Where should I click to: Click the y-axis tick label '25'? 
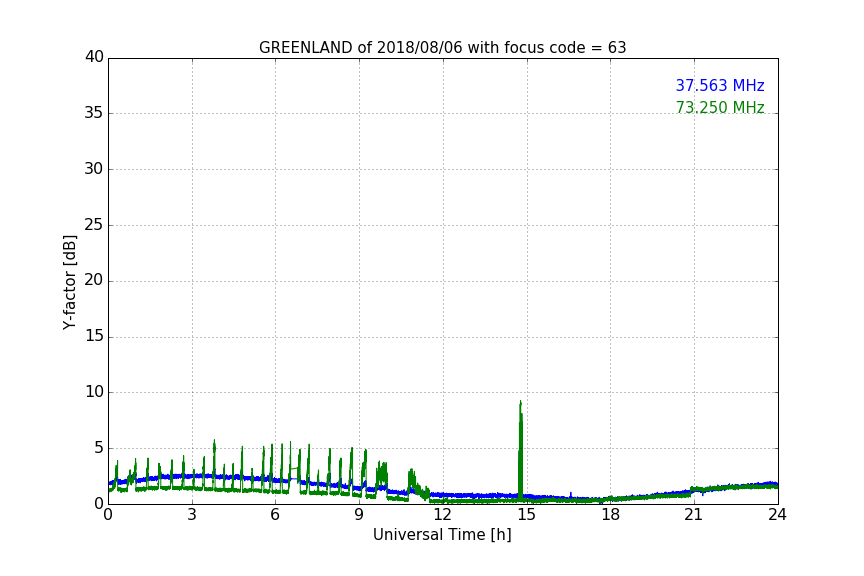tap(94, 225)
